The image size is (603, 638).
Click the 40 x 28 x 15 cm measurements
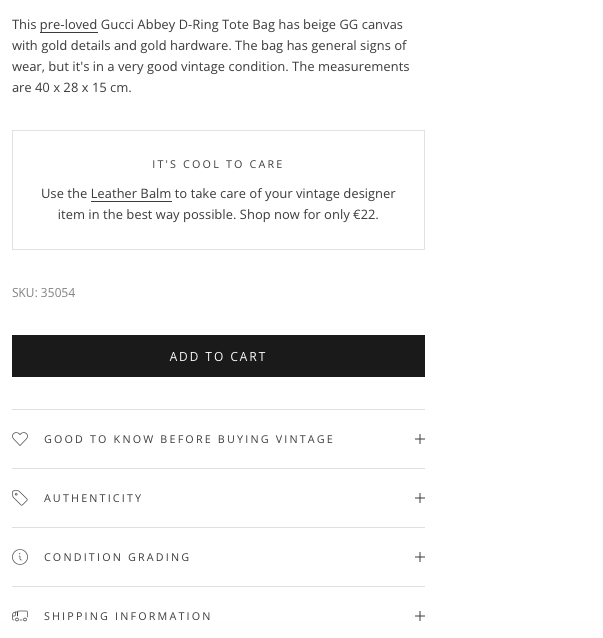tap(83, 88)
